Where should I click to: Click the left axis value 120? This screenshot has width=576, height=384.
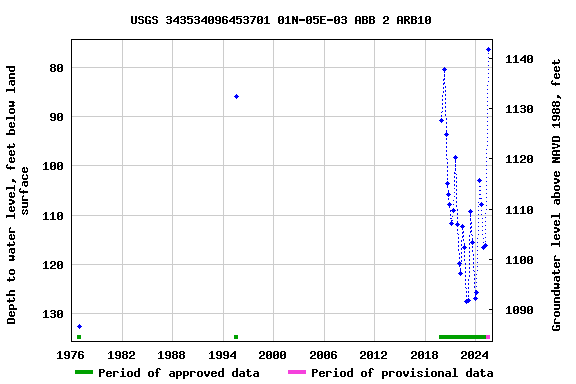[x=53, y=265]
